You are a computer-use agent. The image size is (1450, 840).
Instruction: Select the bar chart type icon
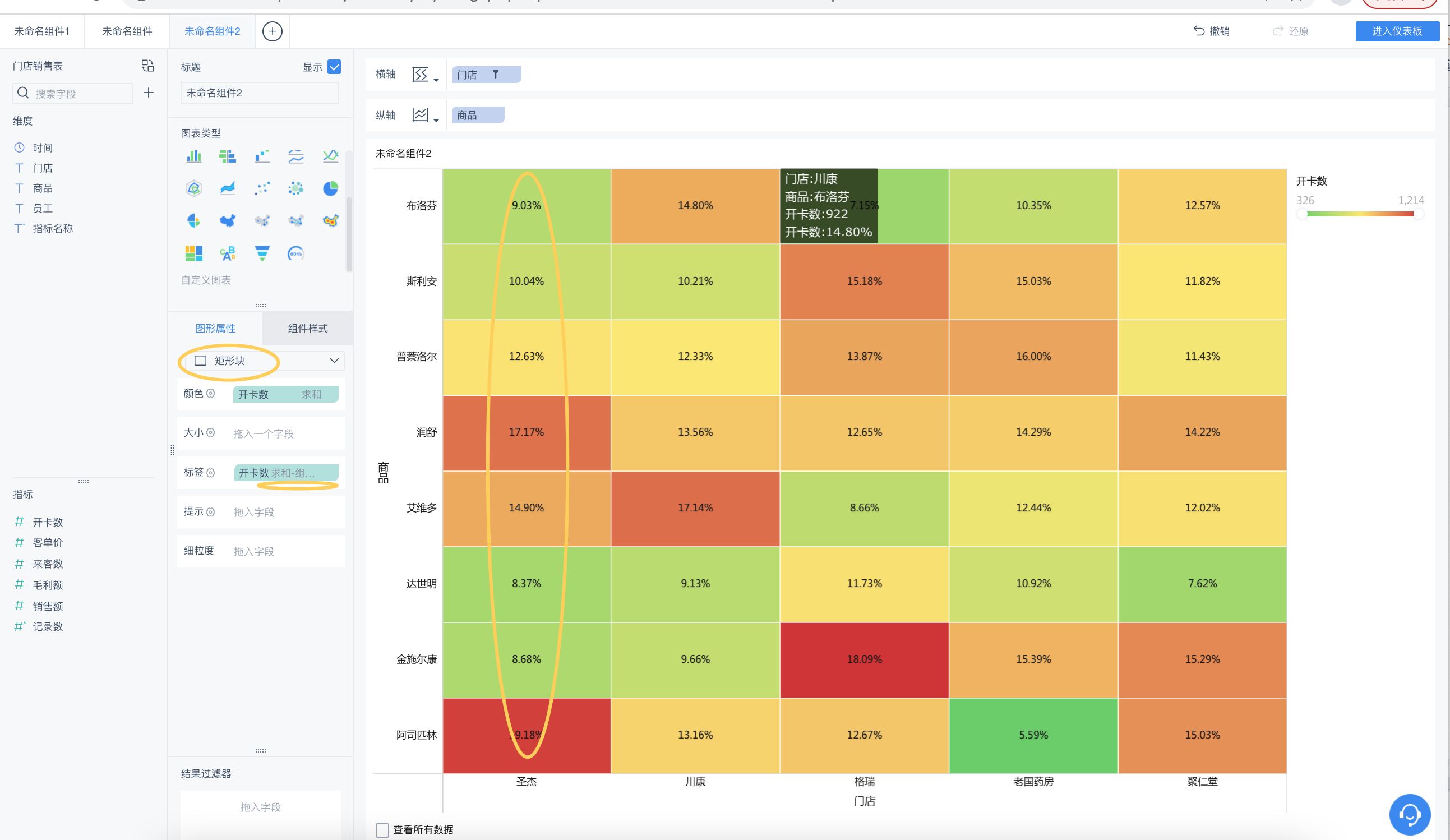tap(194, 156)
